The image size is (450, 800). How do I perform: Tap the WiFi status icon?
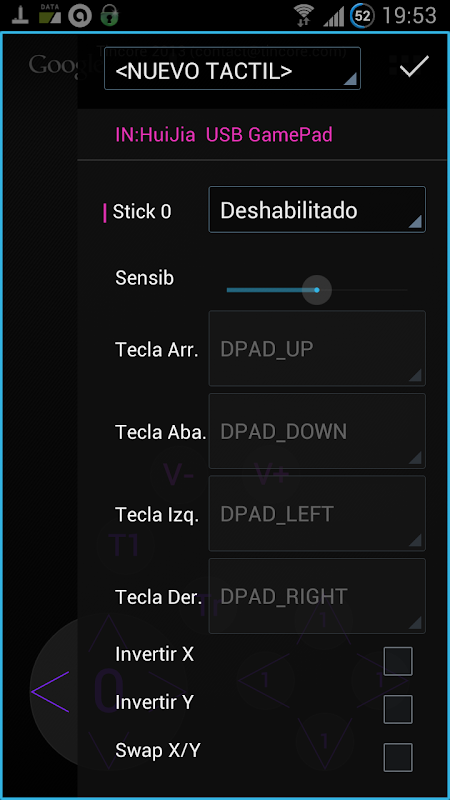304,16
